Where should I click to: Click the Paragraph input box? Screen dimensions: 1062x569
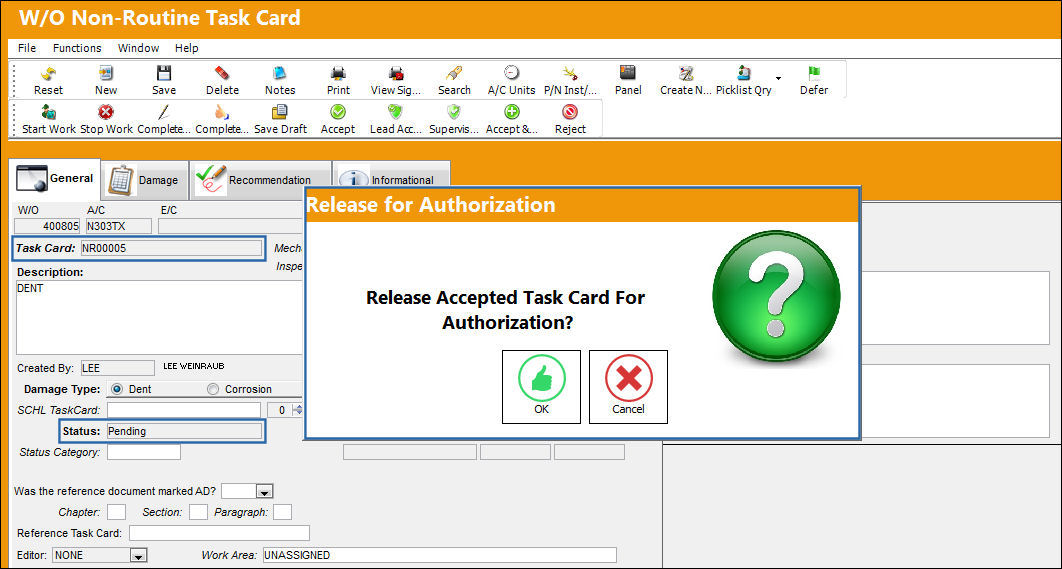coord(282,512)
